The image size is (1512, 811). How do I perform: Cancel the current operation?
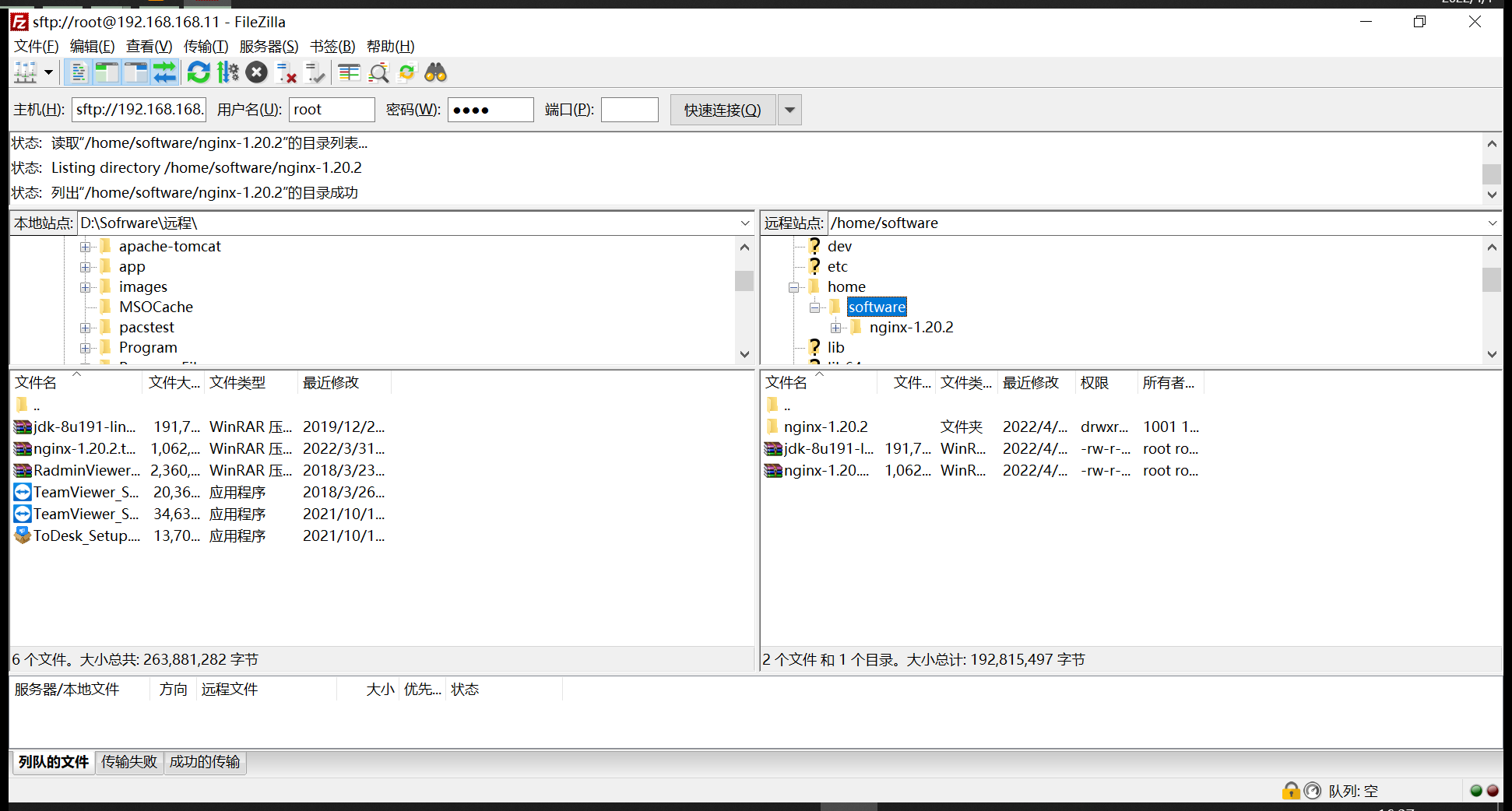256,73
